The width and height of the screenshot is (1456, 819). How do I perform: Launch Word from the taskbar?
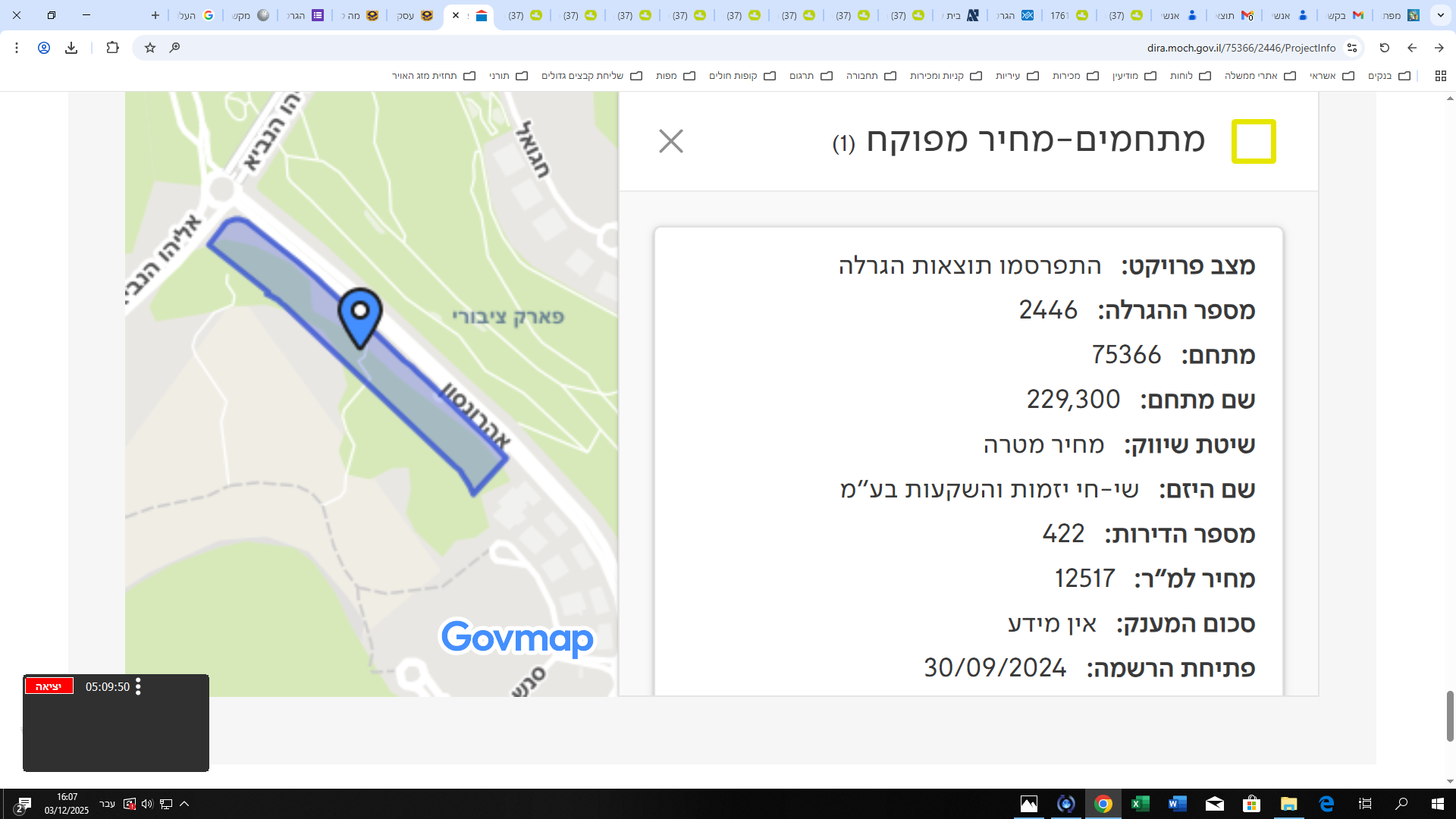click(x=1178, y=805)
